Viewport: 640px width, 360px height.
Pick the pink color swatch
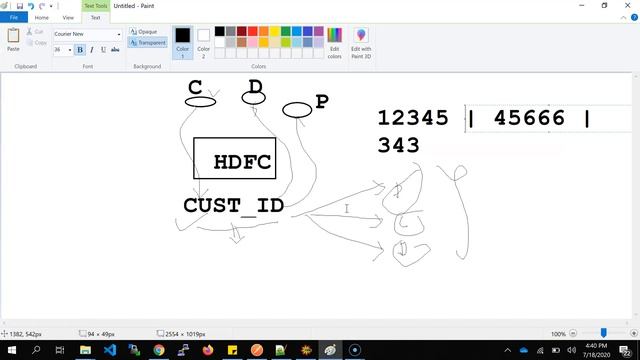(x=253, y=42)
